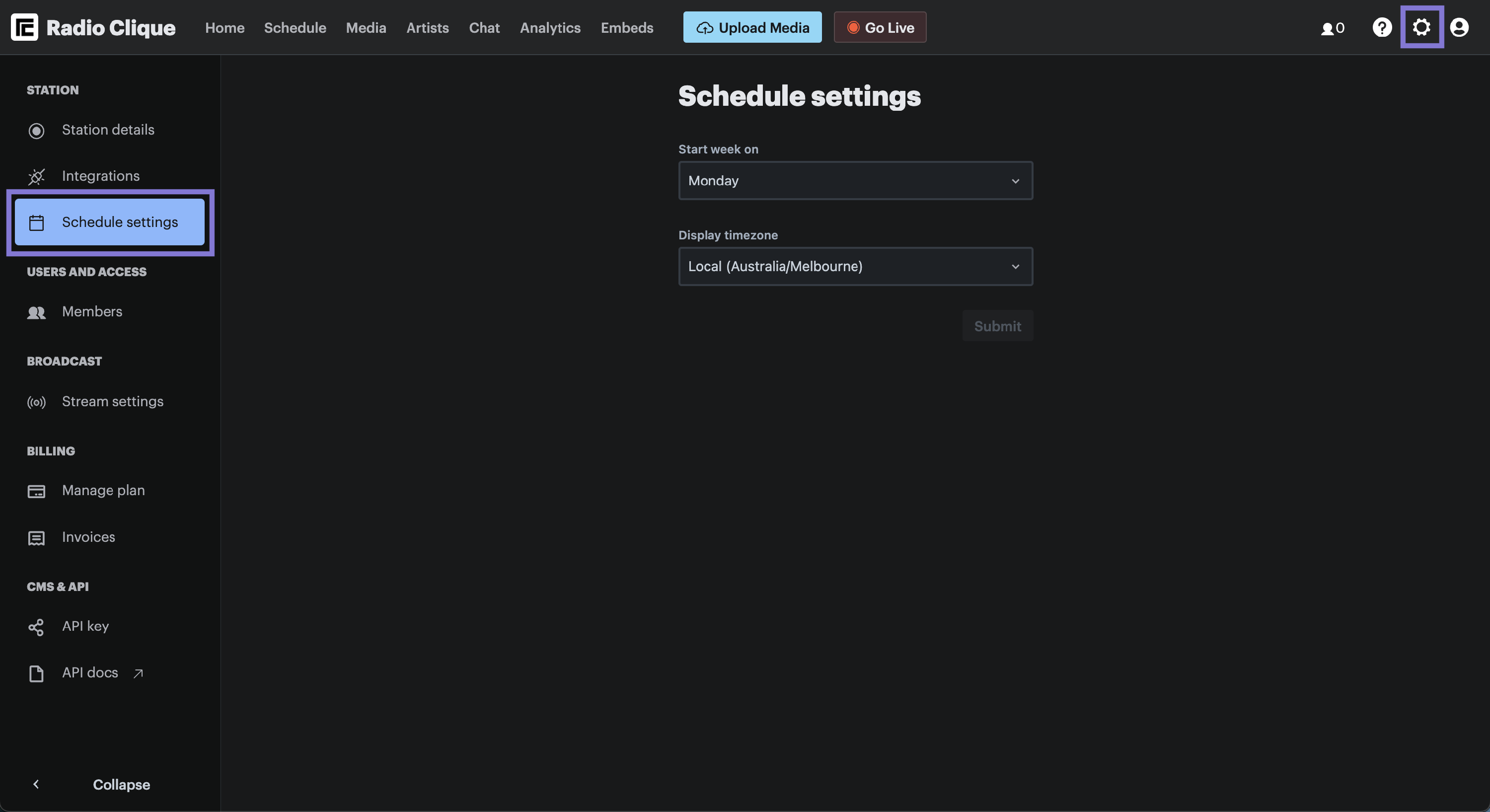This screenshot has width=1490, height=812.
Task: Open the Analytics menu item
Action: pyautogui.click(x=550, y=27)
